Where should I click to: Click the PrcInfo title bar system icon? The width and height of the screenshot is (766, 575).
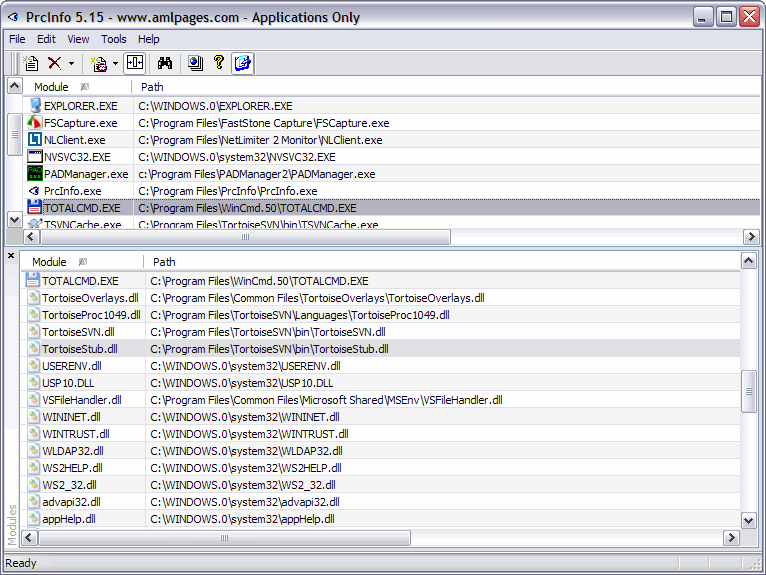coord(13,18)
